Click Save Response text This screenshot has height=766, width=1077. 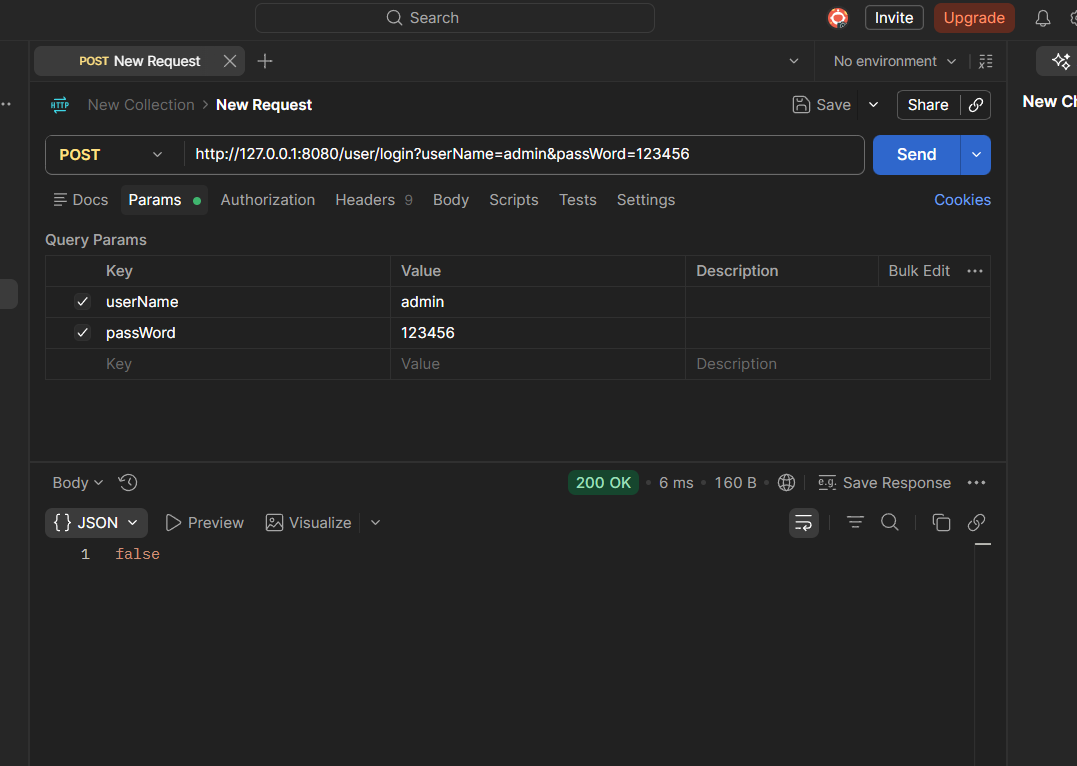(x=897, y=483)
